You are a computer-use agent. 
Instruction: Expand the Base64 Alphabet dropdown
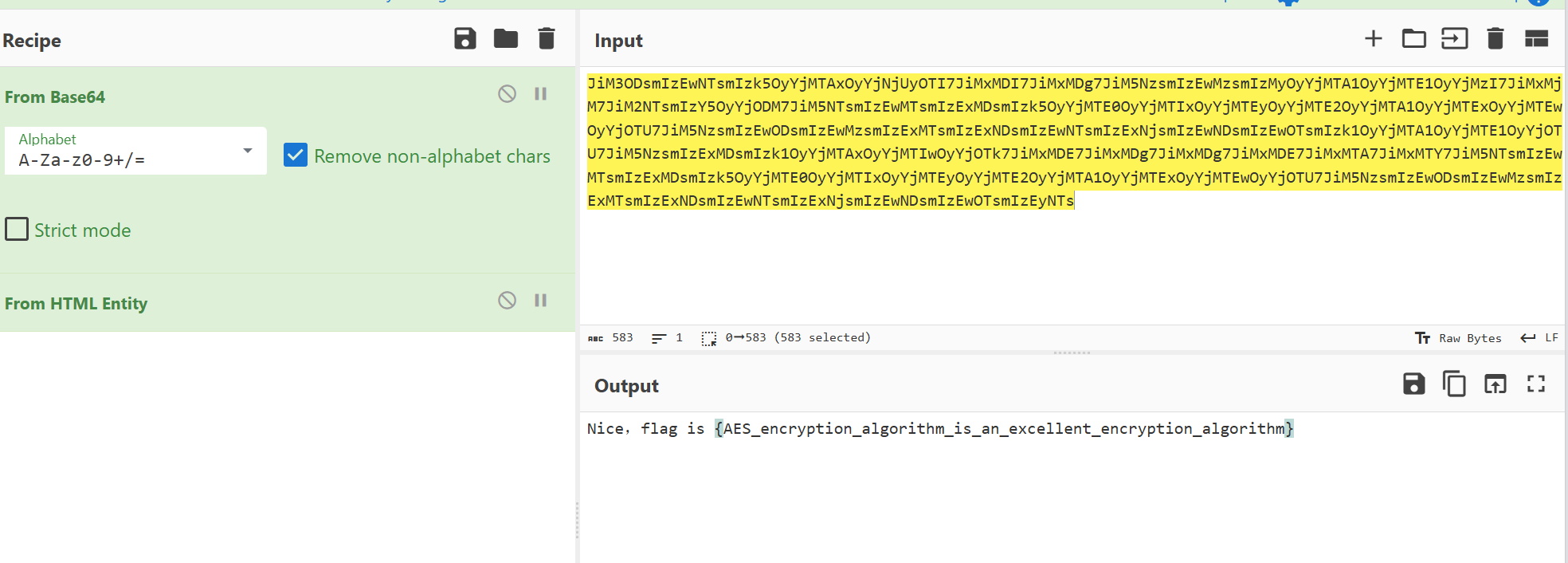coord(247,151)
